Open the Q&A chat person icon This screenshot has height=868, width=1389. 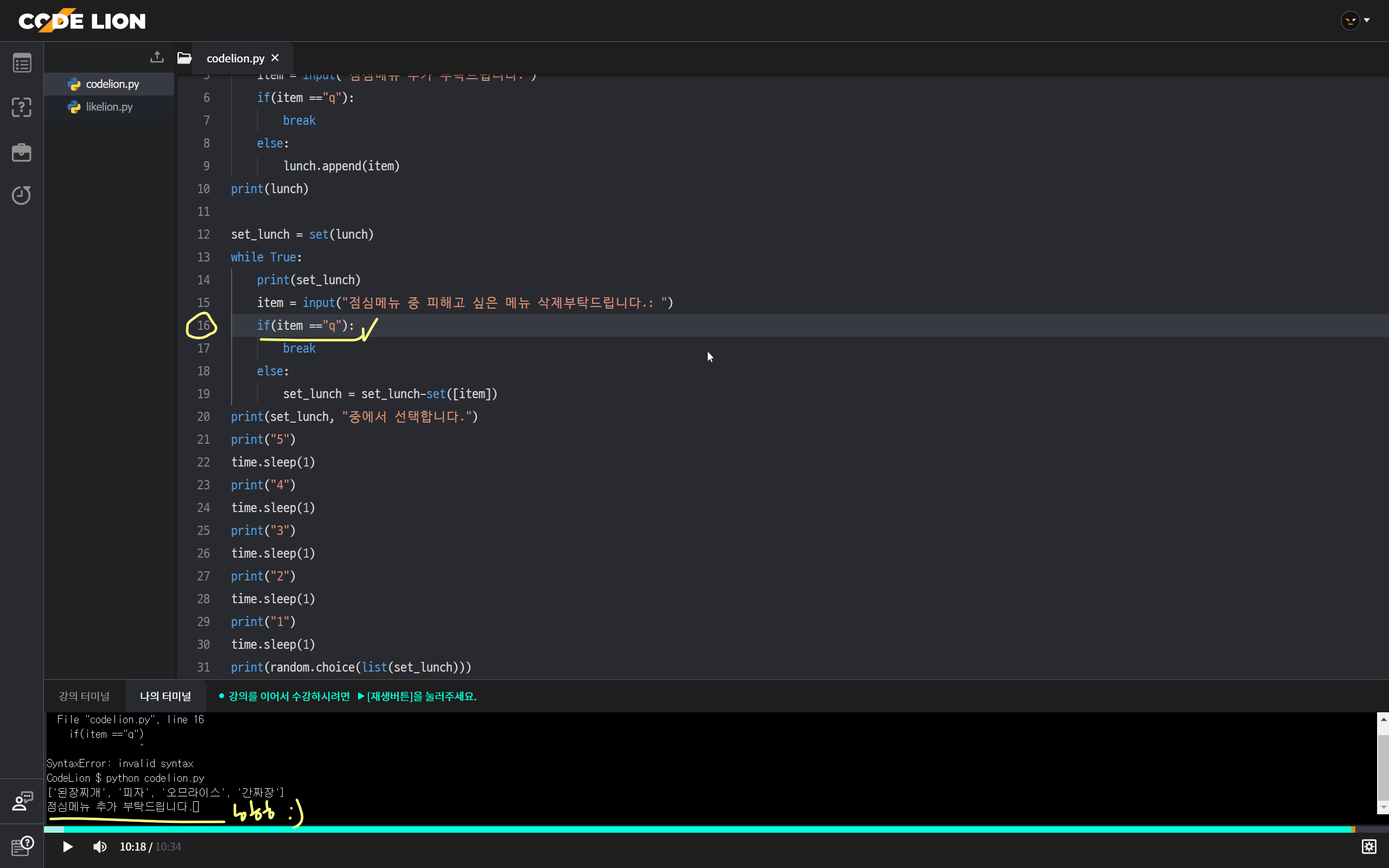click(x=22, y=801)
